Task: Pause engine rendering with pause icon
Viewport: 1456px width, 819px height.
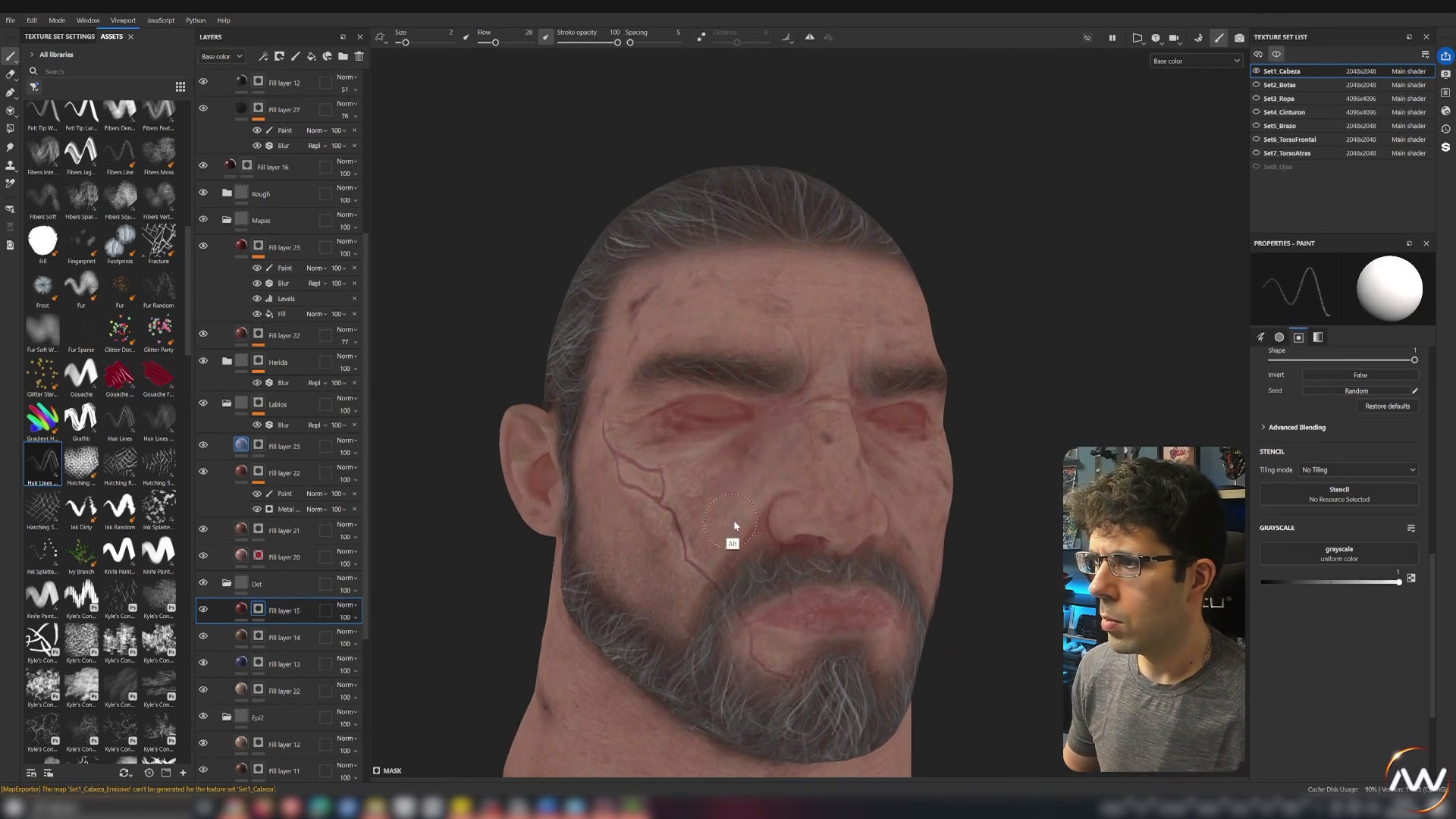Action: [1112, 38]
